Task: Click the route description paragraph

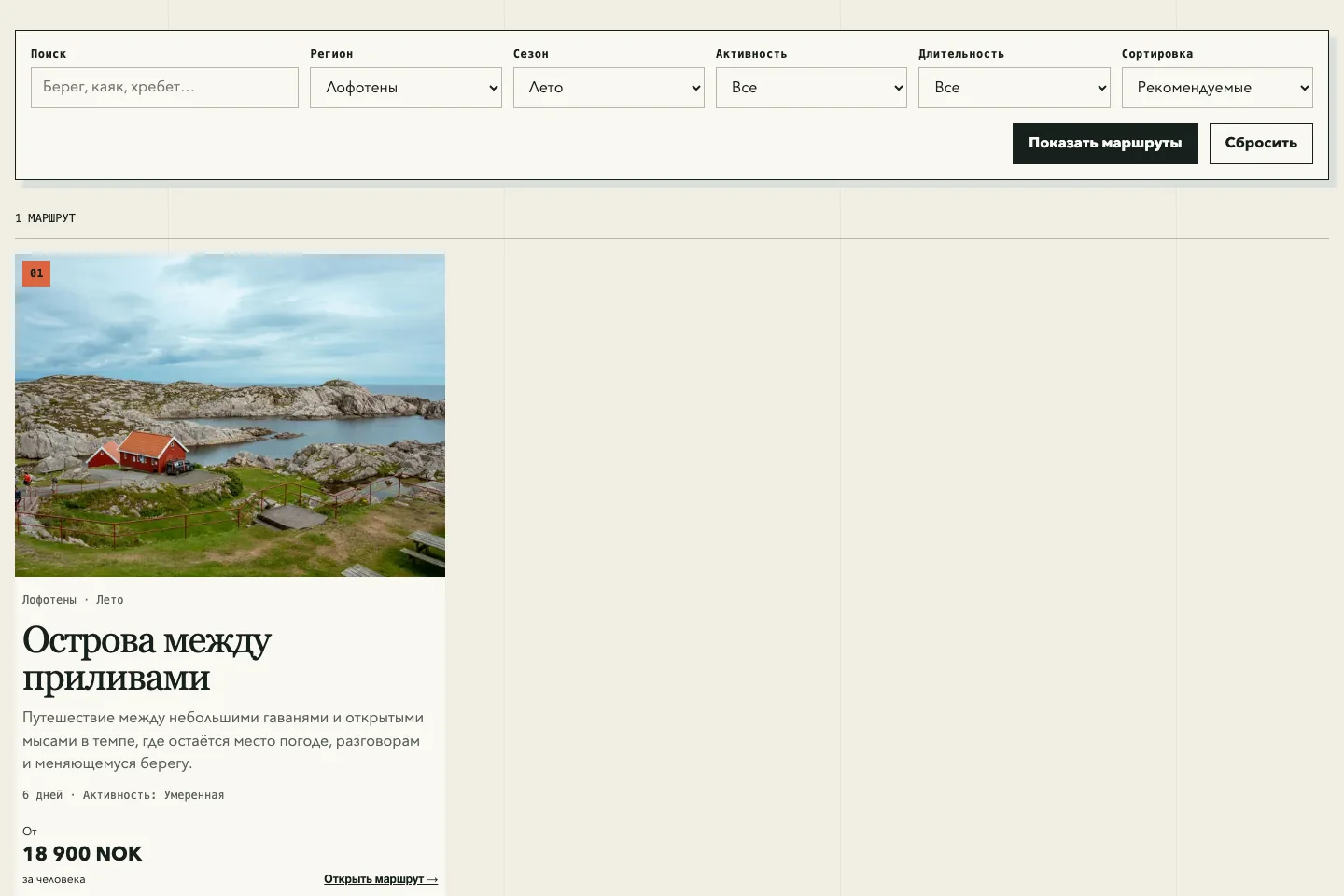Action: [223, 740]
